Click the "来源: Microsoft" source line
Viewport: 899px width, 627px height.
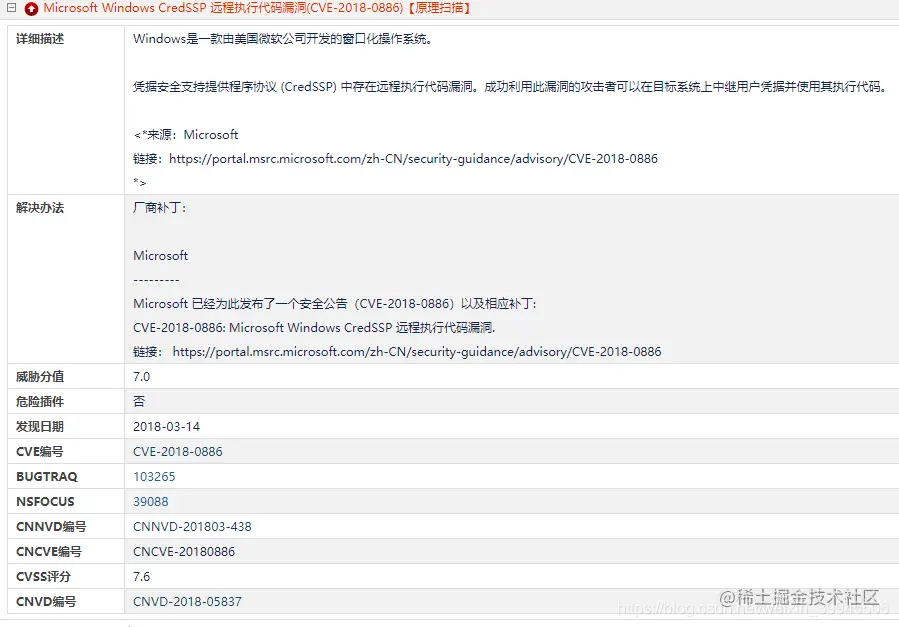coord(186,135)
